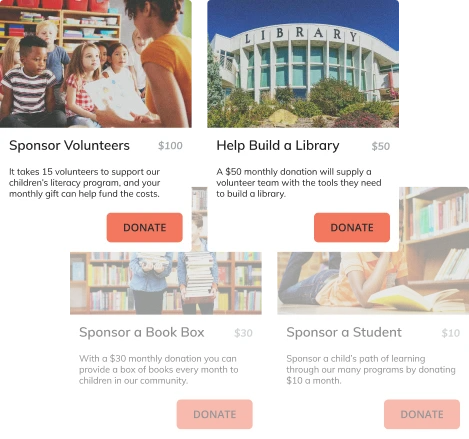This screenshot has height=439, width=469.
Task: Click the description about 15 volunteers
Action: pos(85,183)
